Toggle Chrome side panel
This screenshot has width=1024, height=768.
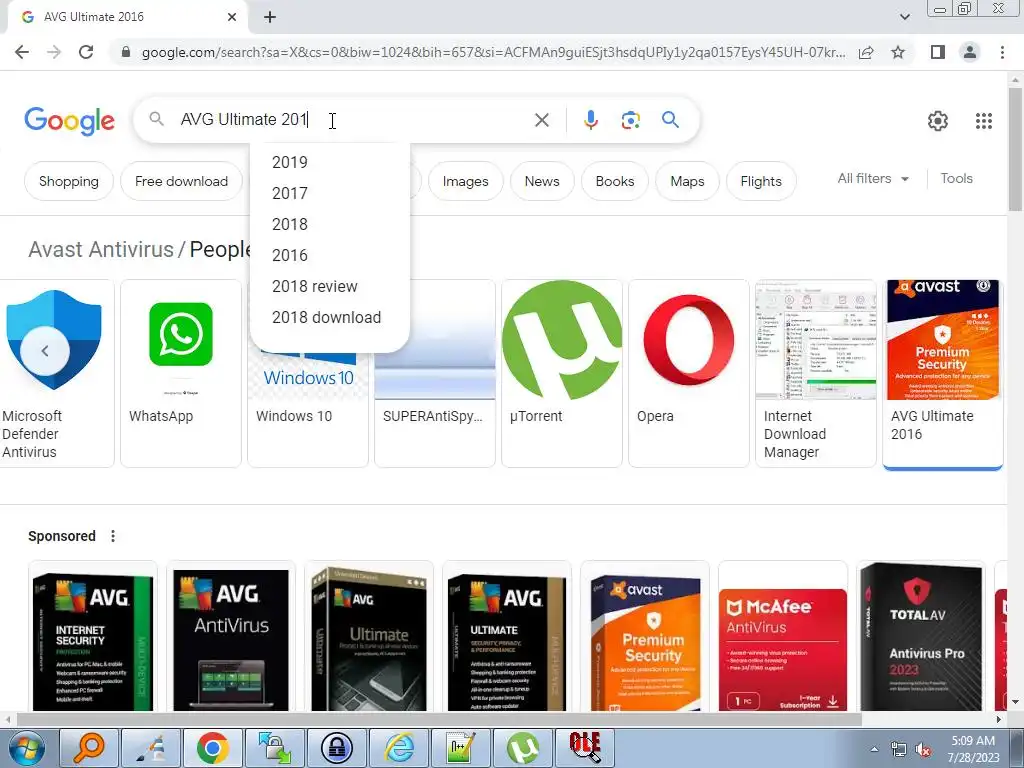[x=938, y=52]
